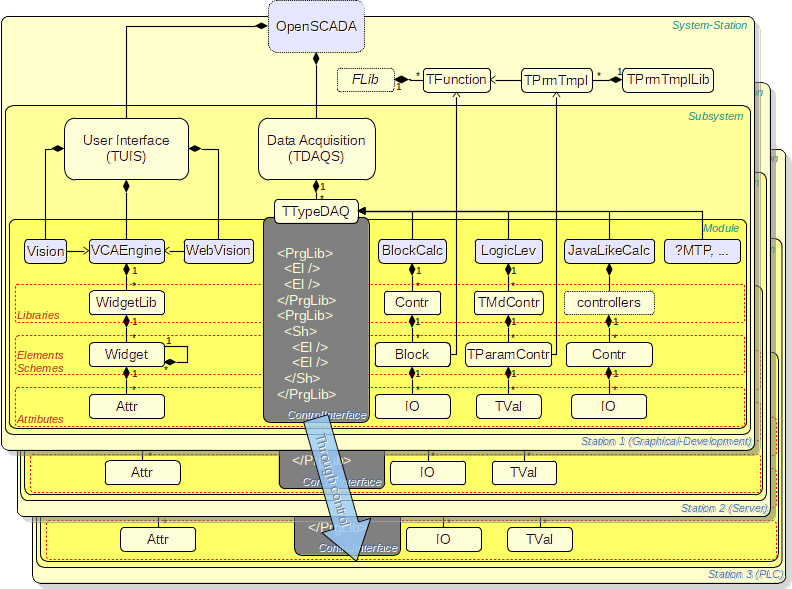Click the '<Sh>' line in gray XML box
Screen dimensions: 792x589
[301, 331]
